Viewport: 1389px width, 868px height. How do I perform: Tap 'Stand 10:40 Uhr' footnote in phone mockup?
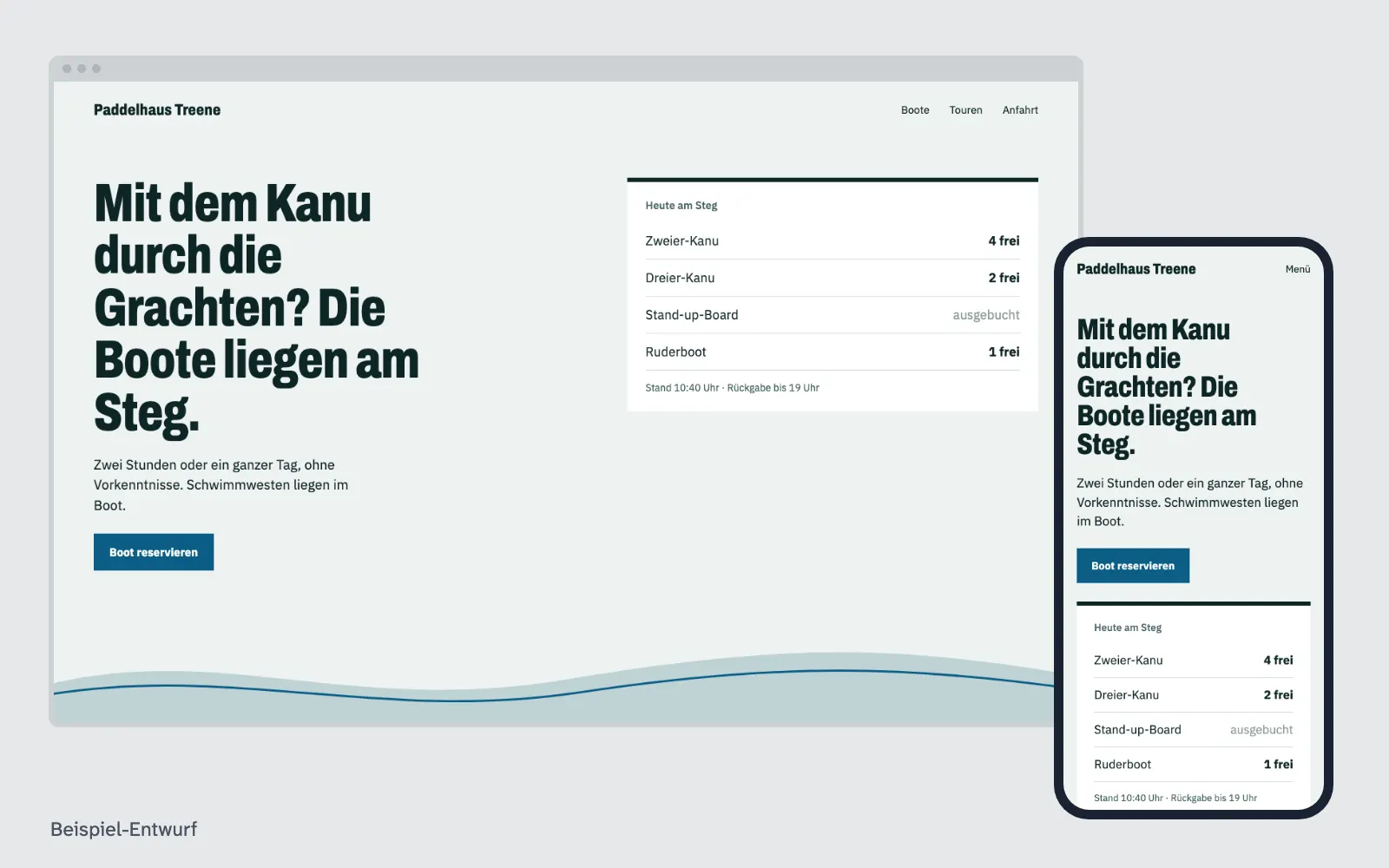click(1175, 798)
